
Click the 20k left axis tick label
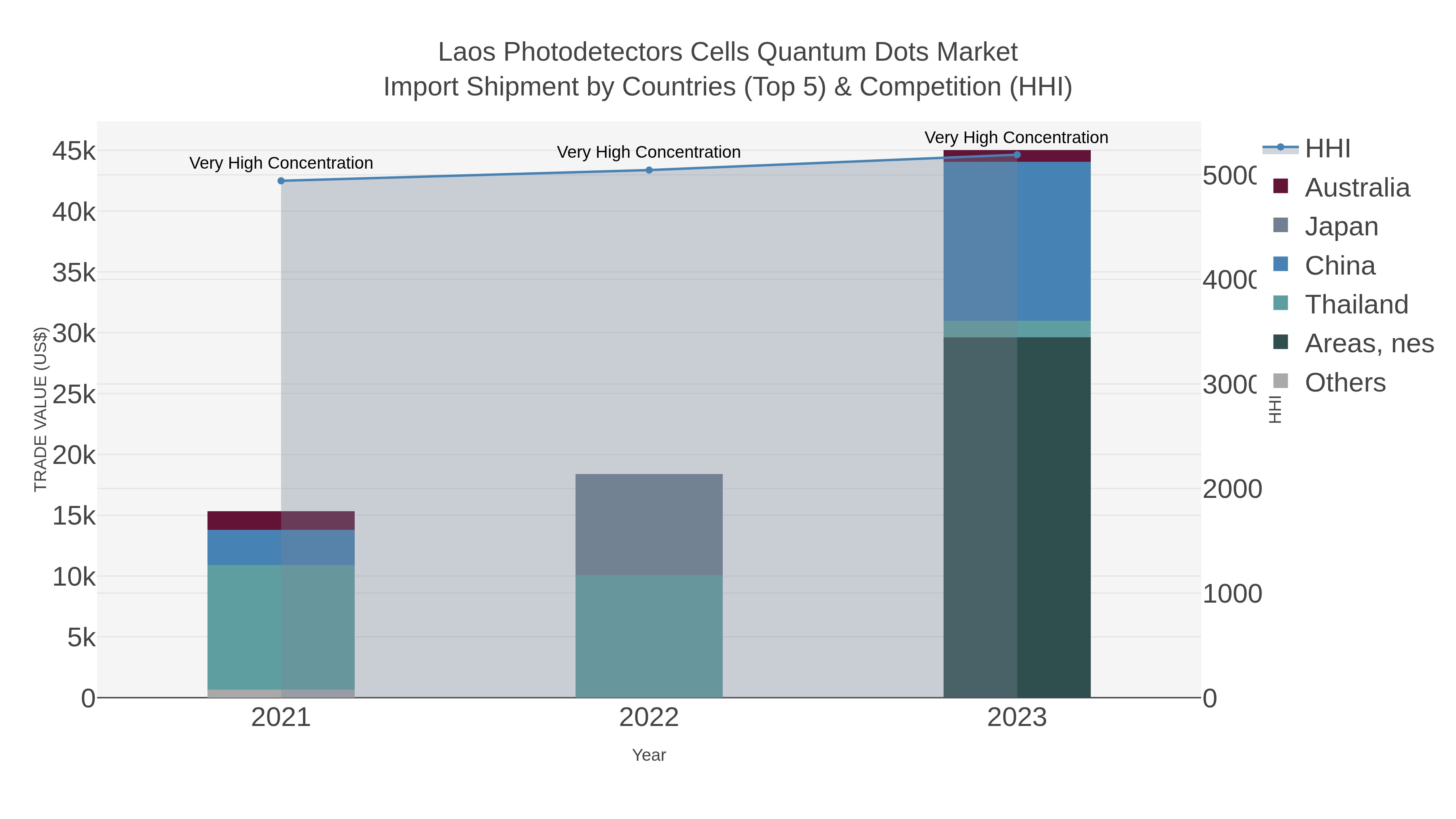click(x=74, y=455)
